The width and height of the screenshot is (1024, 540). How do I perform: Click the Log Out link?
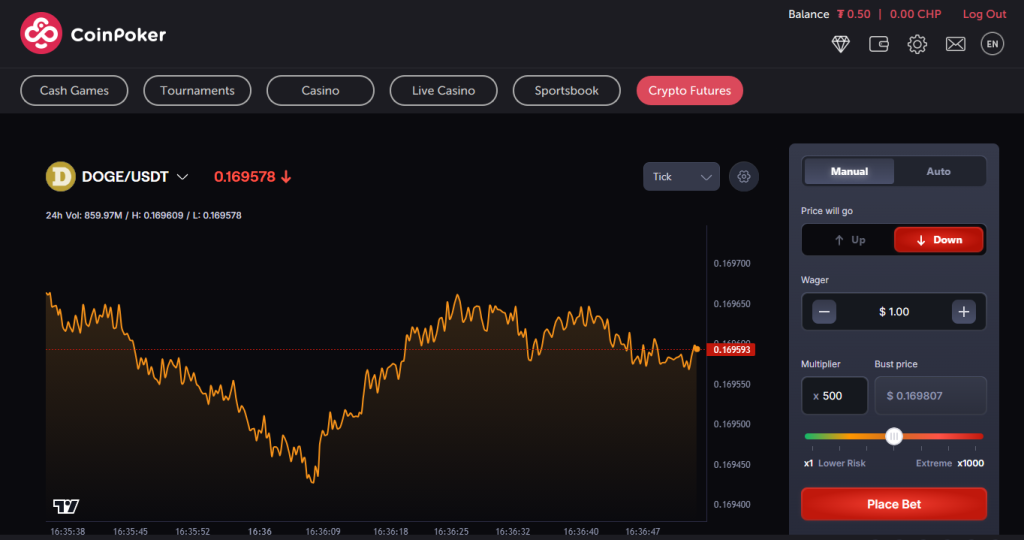pos(984,14)
